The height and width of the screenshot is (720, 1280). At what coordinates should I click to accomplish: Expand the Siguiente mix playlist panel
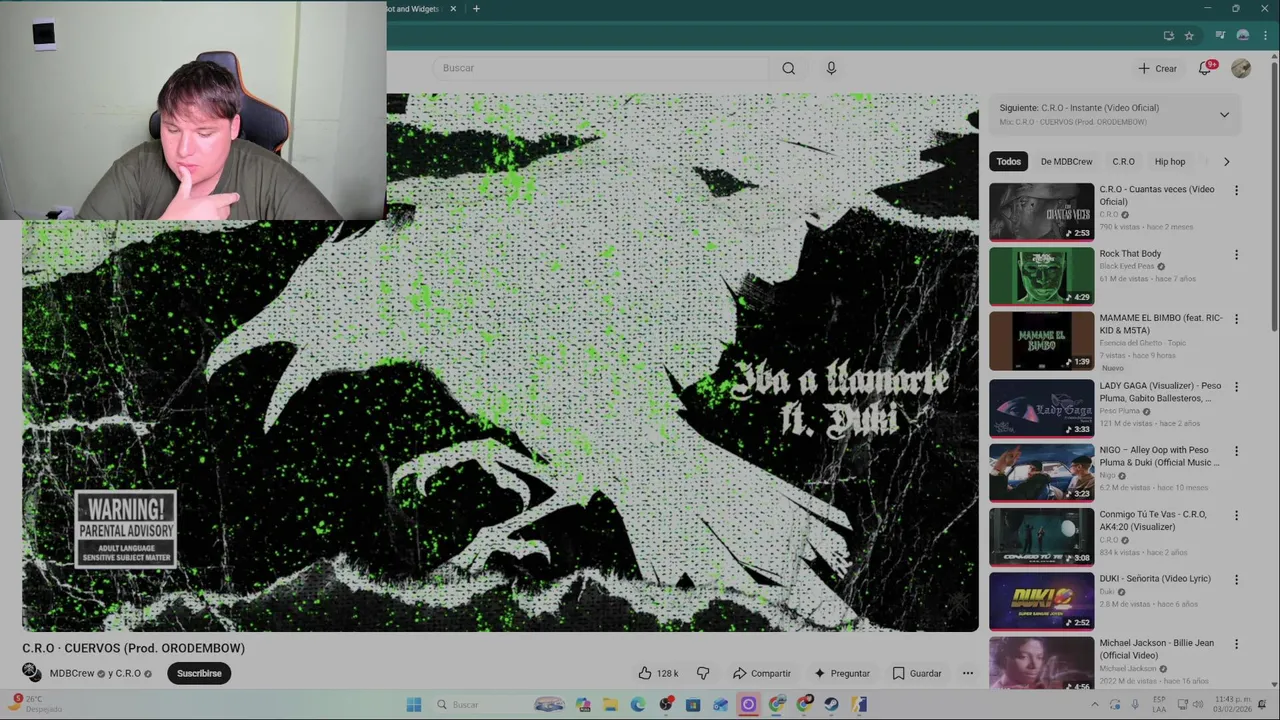(1224, 115)
